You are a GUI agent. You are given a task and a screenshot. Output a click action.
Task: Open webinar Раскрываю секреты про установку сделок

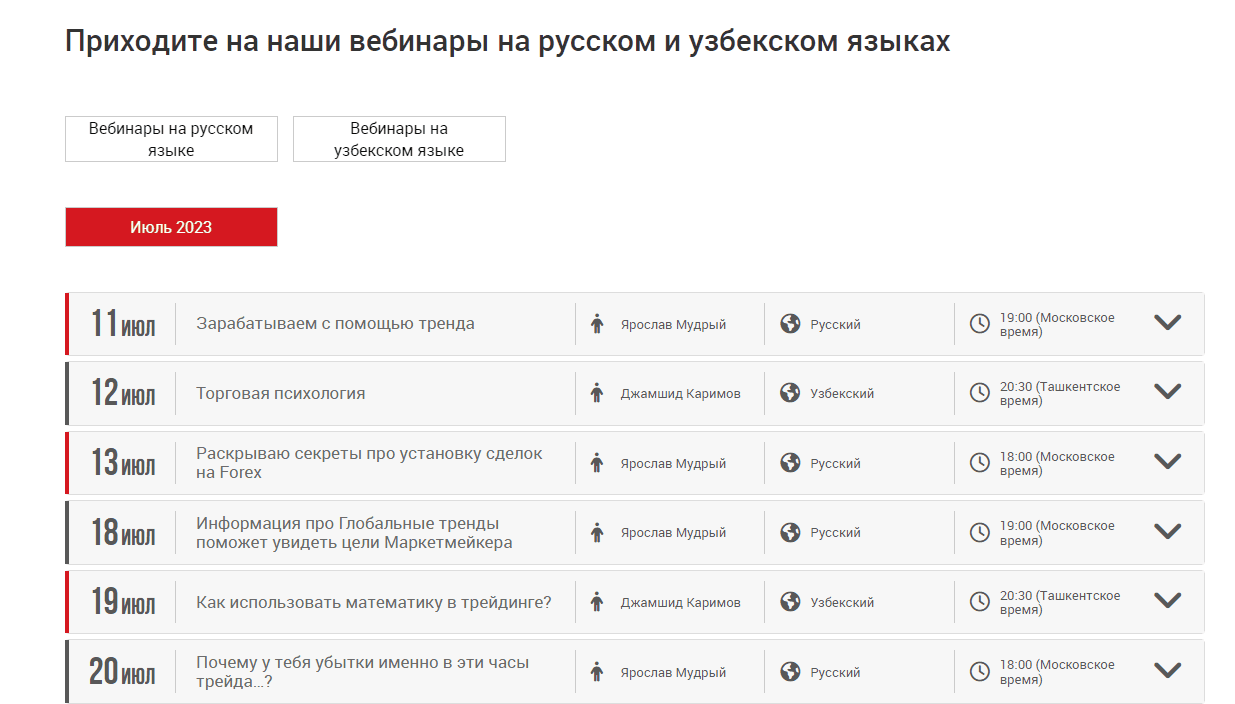point(369,463)
